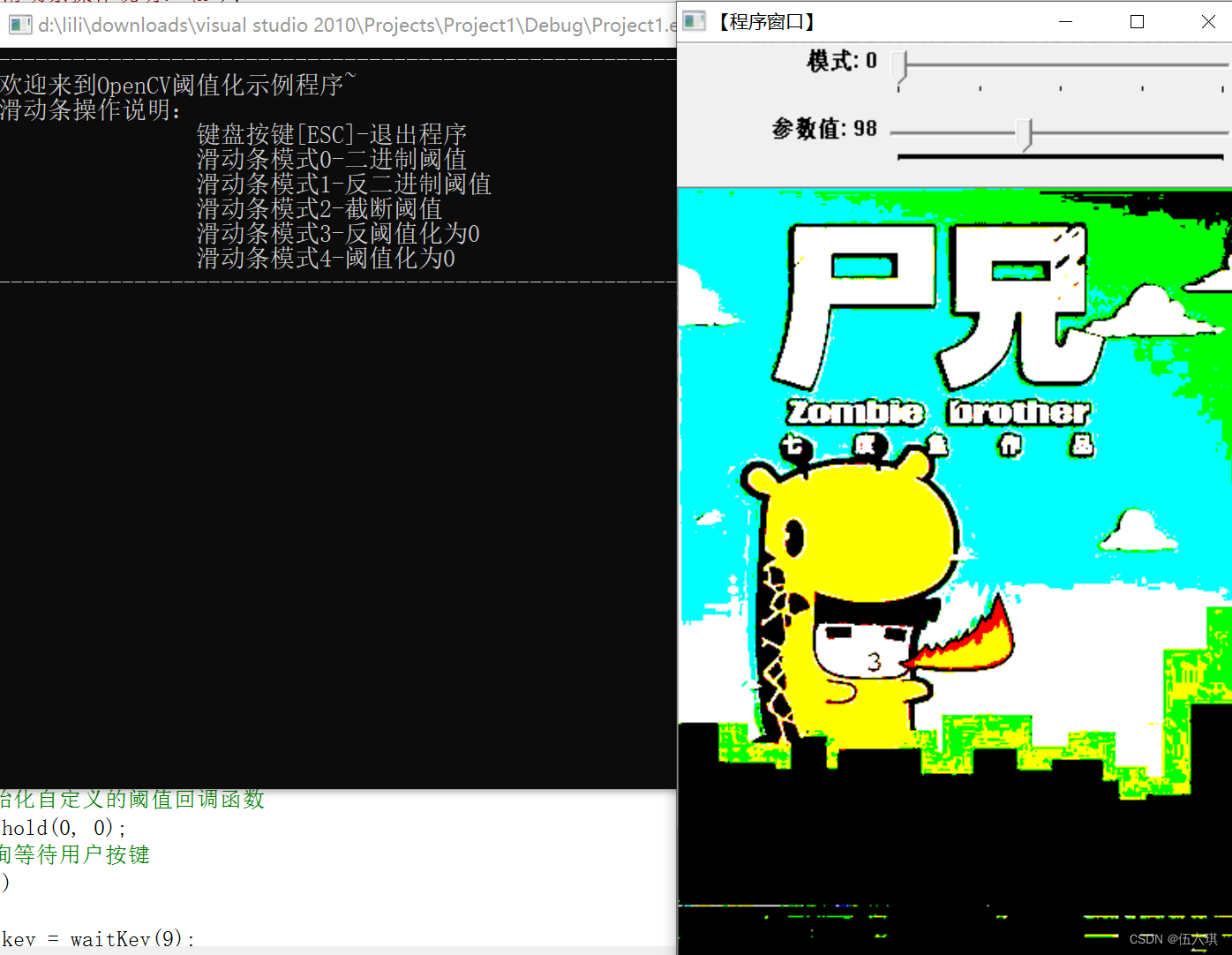Click the line 滑动条模式4-阈值化为0
This screenshot has width=1232, height=955.
click(x=326, y=258)
